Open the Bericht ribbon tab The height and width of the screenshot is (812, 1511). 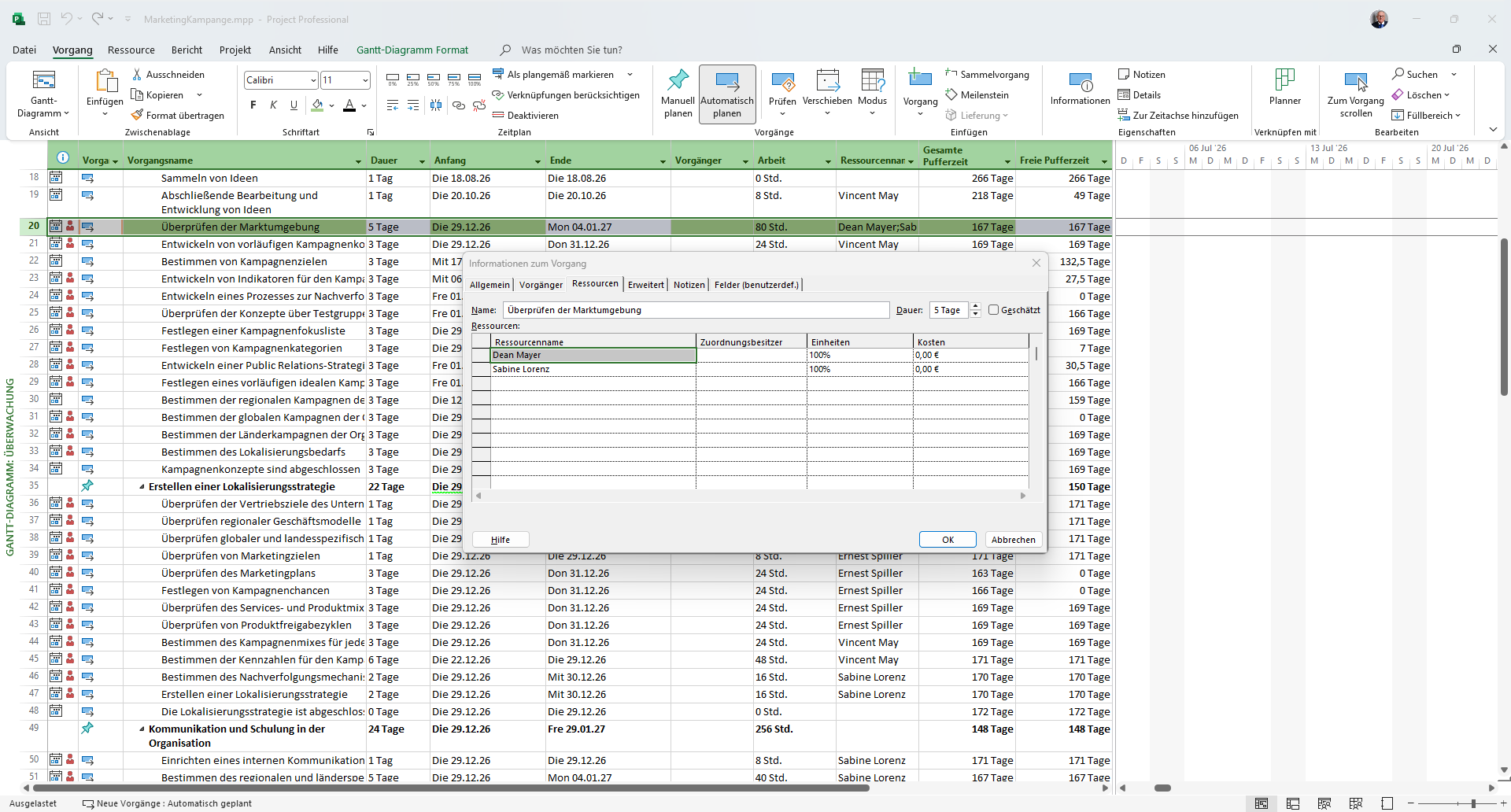click(187, 50)
